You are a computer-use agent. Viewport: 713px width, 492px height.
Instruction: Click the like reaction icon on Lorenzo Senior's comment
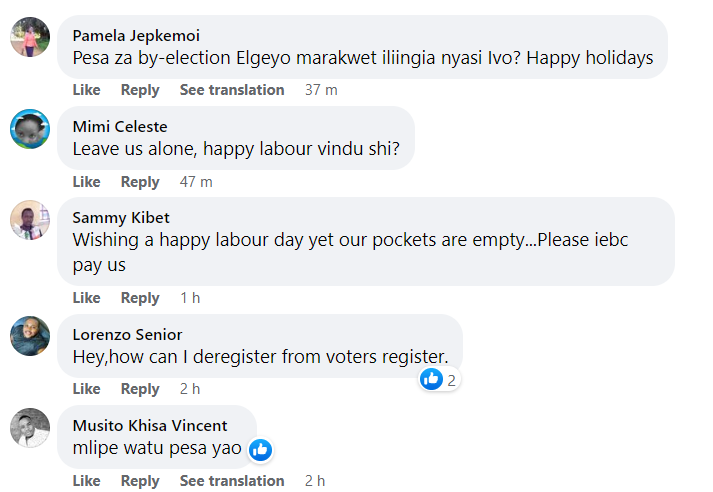pos(432,379)
